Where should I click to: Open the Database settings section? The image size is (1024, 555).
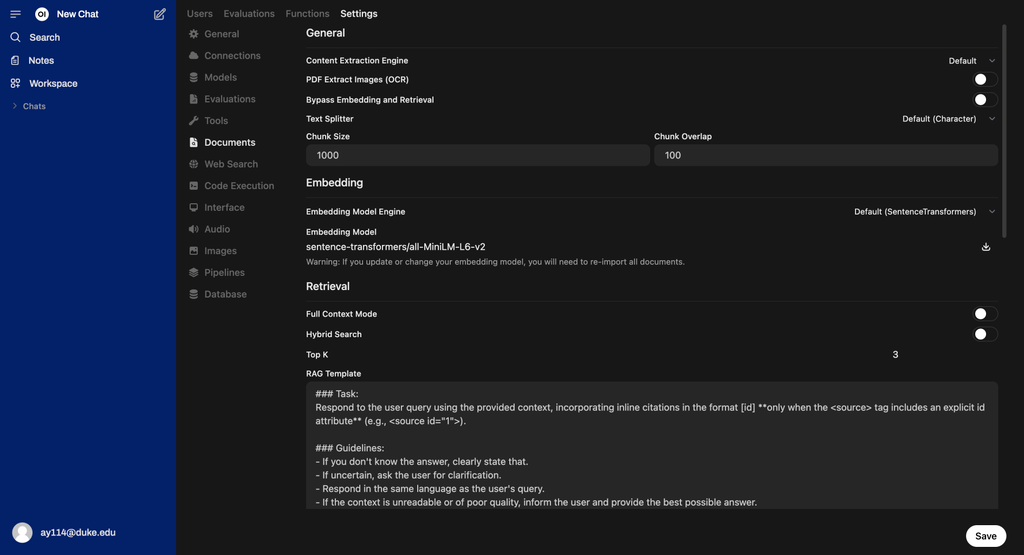(x=218, y=294)
